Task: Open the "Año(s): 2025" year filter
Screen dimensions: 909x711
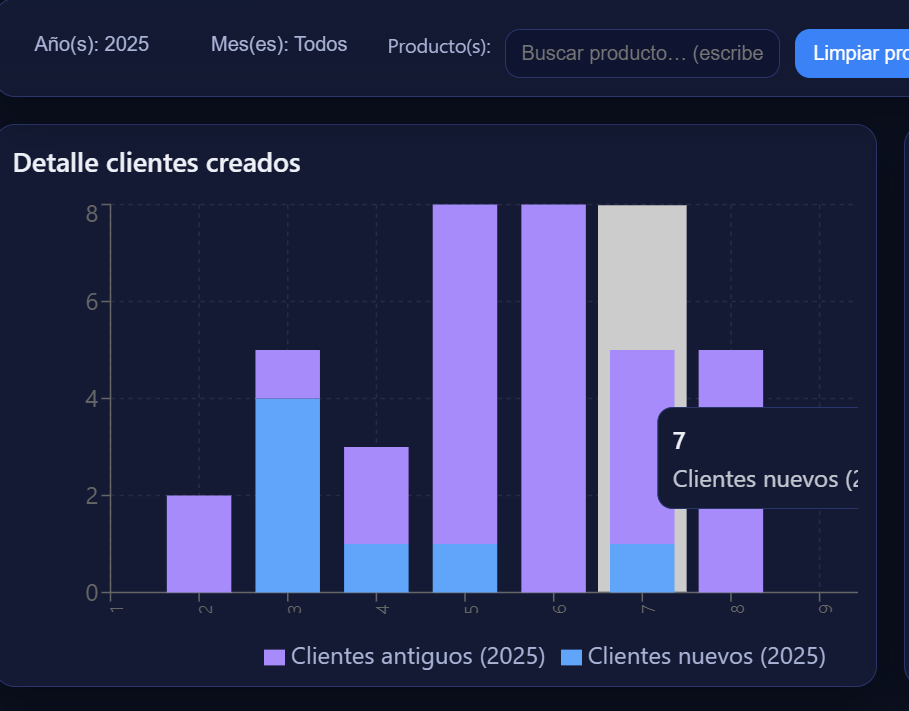Action: [x=92, y=44]
